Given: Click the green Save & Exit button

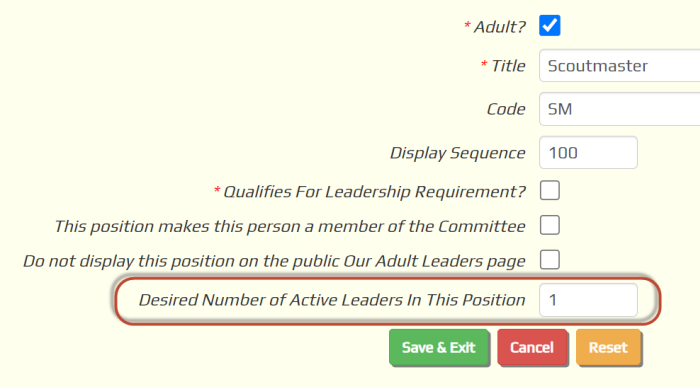Looking at the screenshot, I should pos(439,347).
